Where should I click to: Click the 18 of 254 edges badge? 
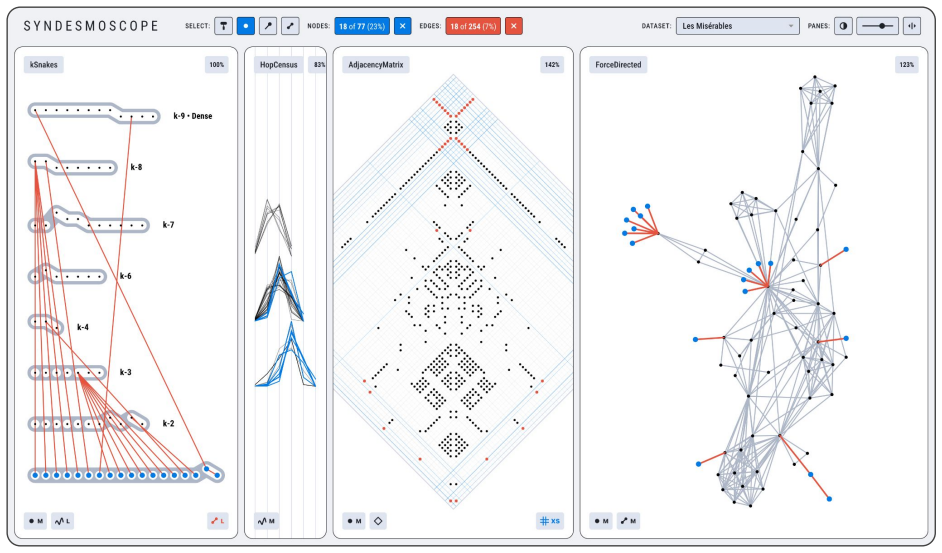[473, 26]
